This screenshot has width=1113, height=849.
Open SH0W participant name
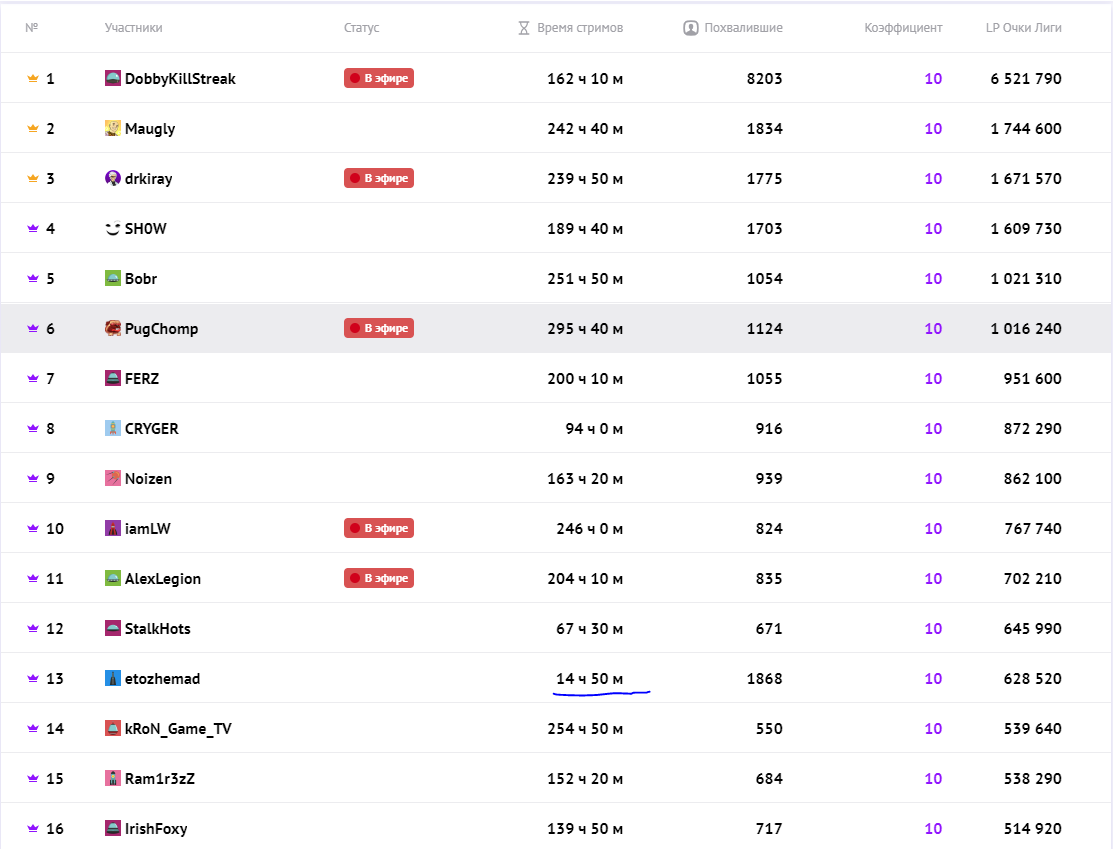point(146,229)
